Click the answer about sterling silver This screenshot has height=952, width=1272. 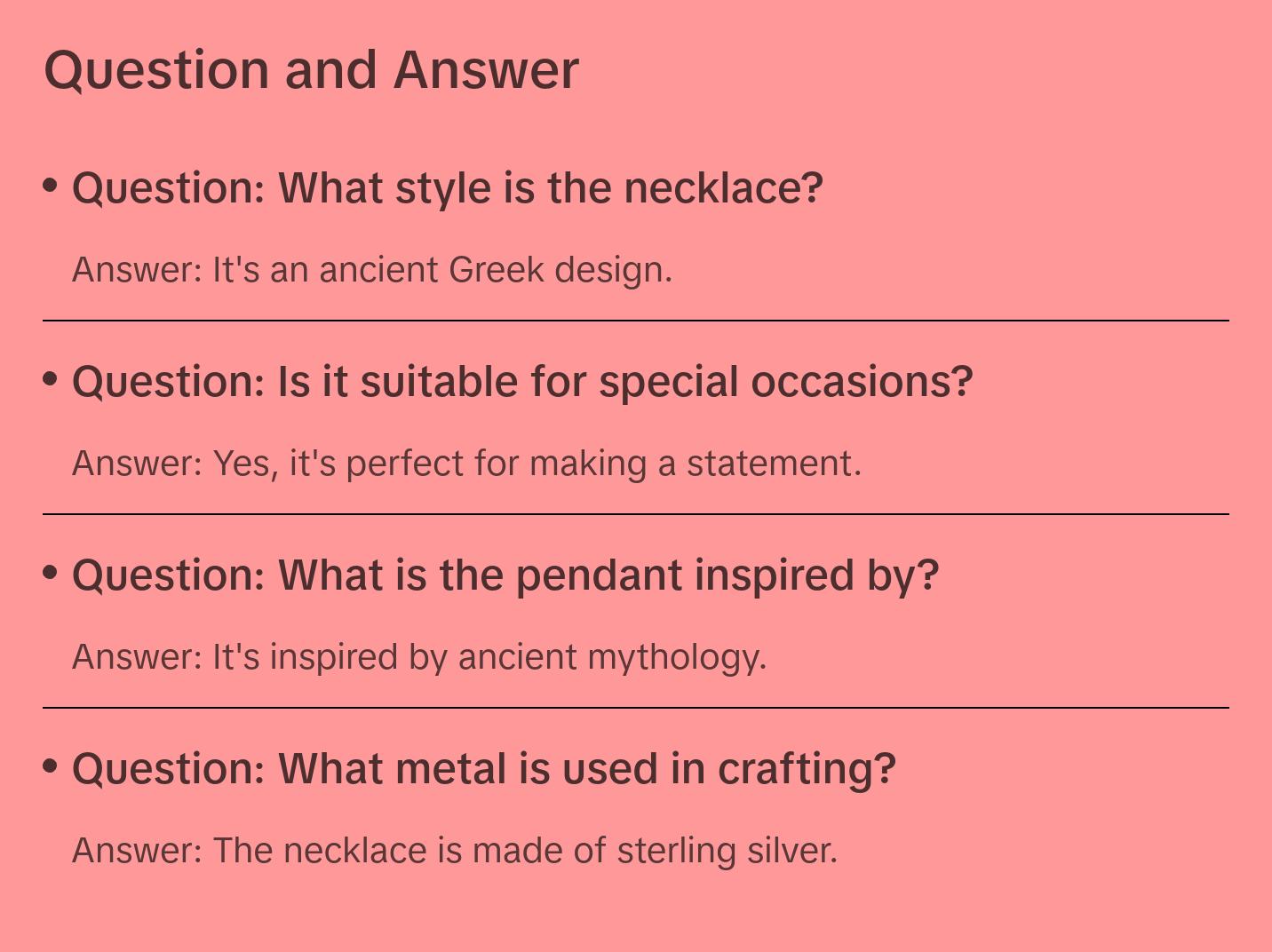coord(455,851)
